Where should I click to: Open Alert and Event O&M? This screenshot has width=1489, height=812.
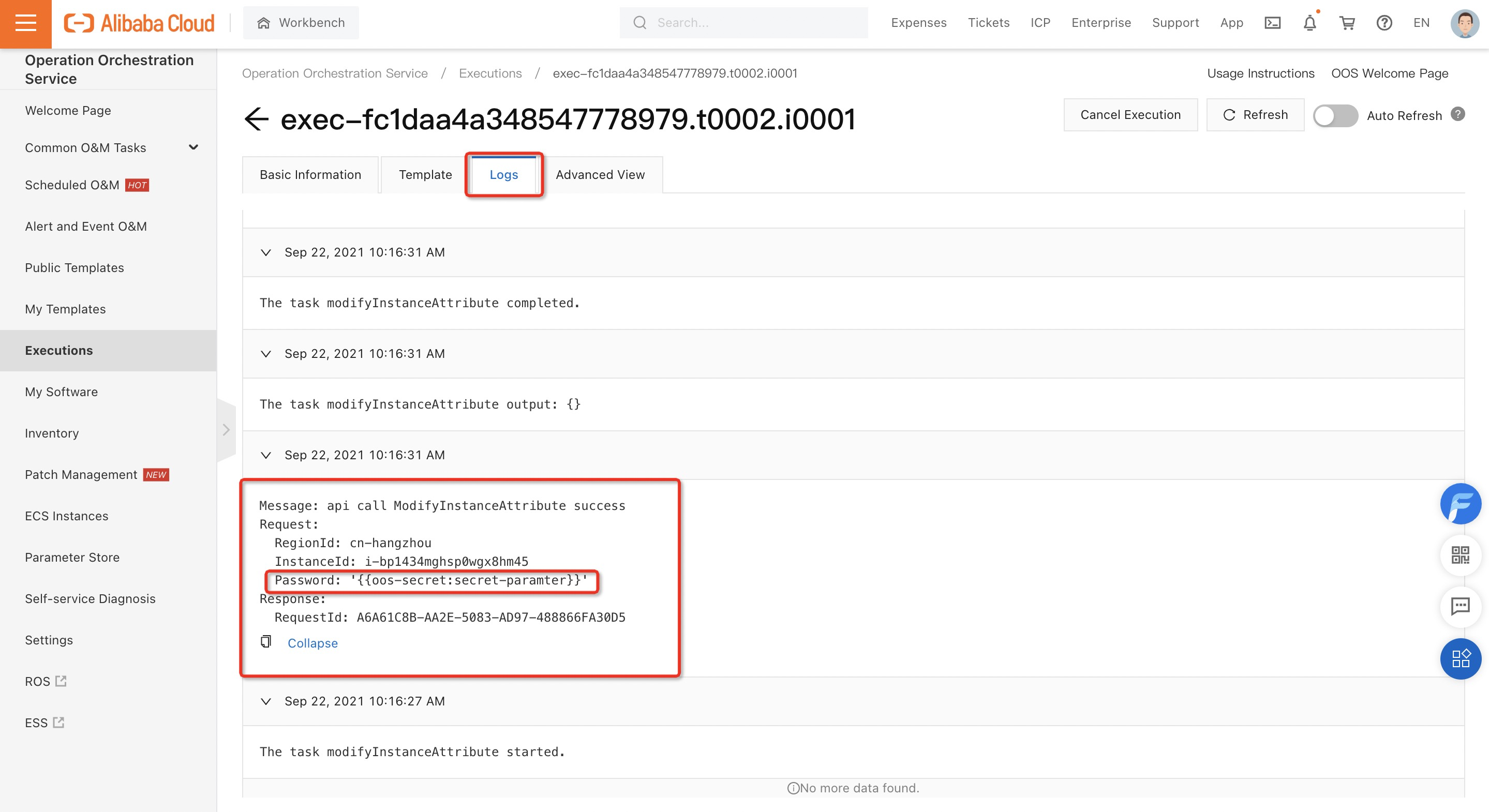pos(85,227)
